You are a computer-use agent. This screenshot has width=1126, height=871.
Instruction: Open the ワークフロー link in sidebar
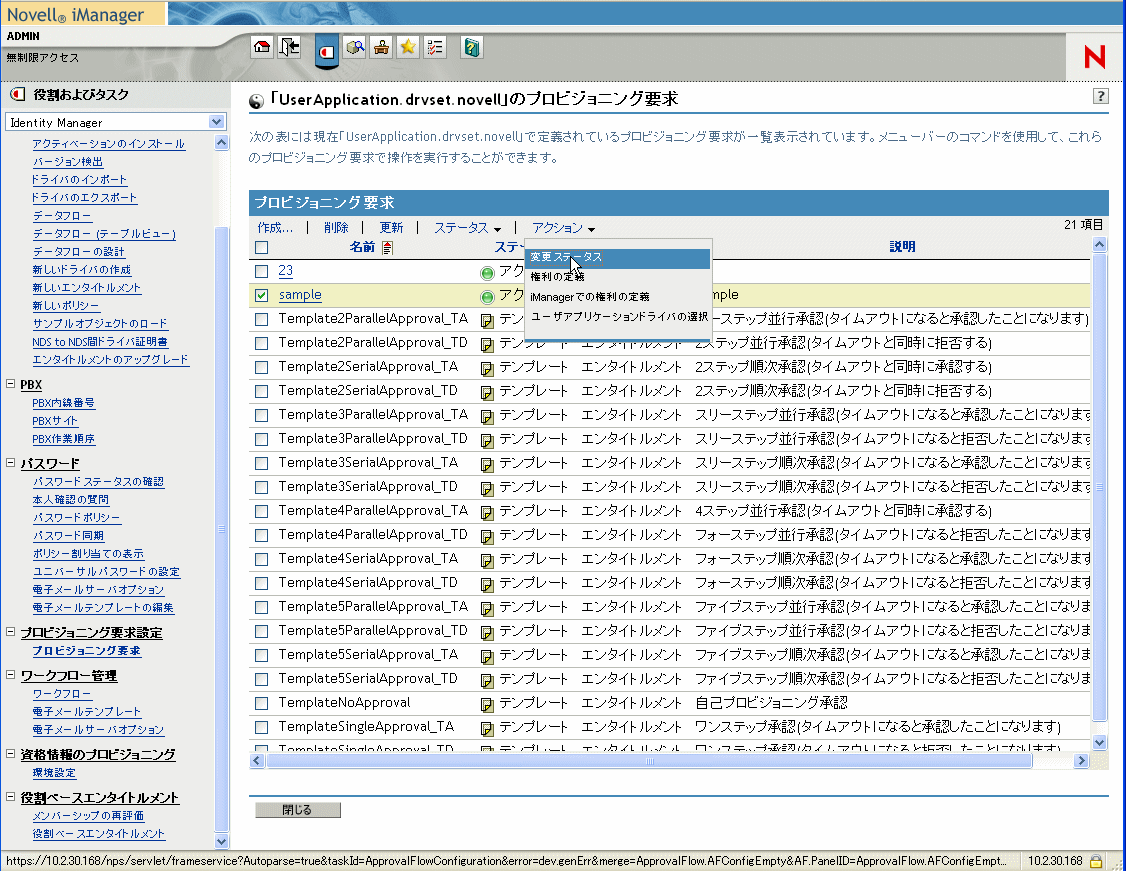tap(61, 693)
